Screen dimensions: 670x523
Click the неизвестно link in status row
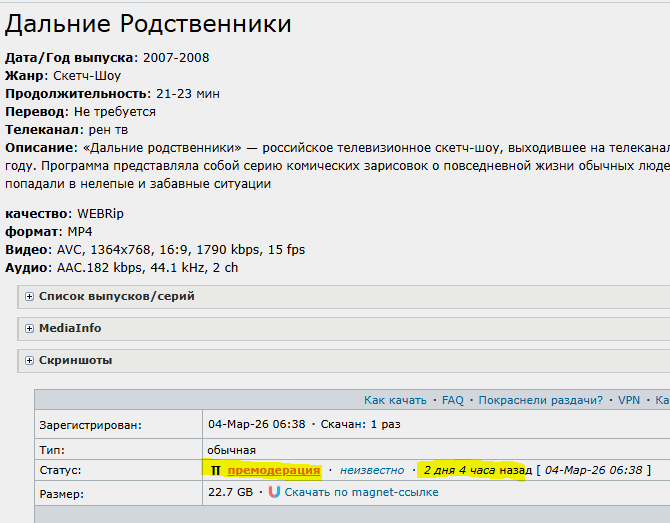click(x=372, y=470)
